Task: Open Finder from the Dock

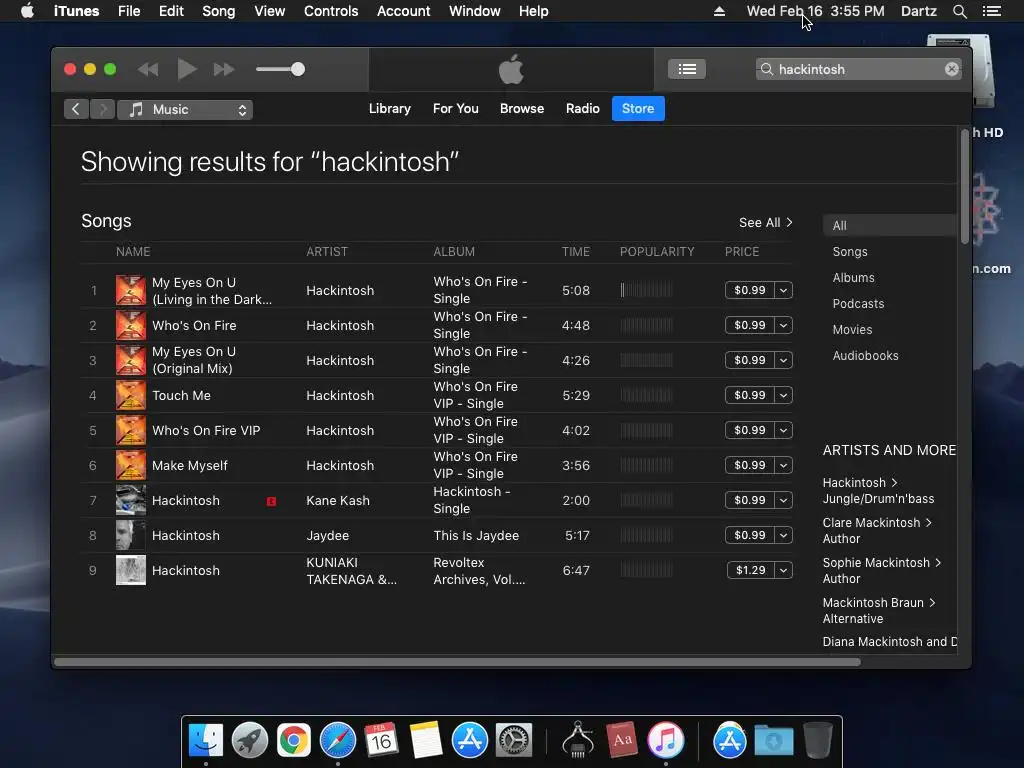Action: 206,740
